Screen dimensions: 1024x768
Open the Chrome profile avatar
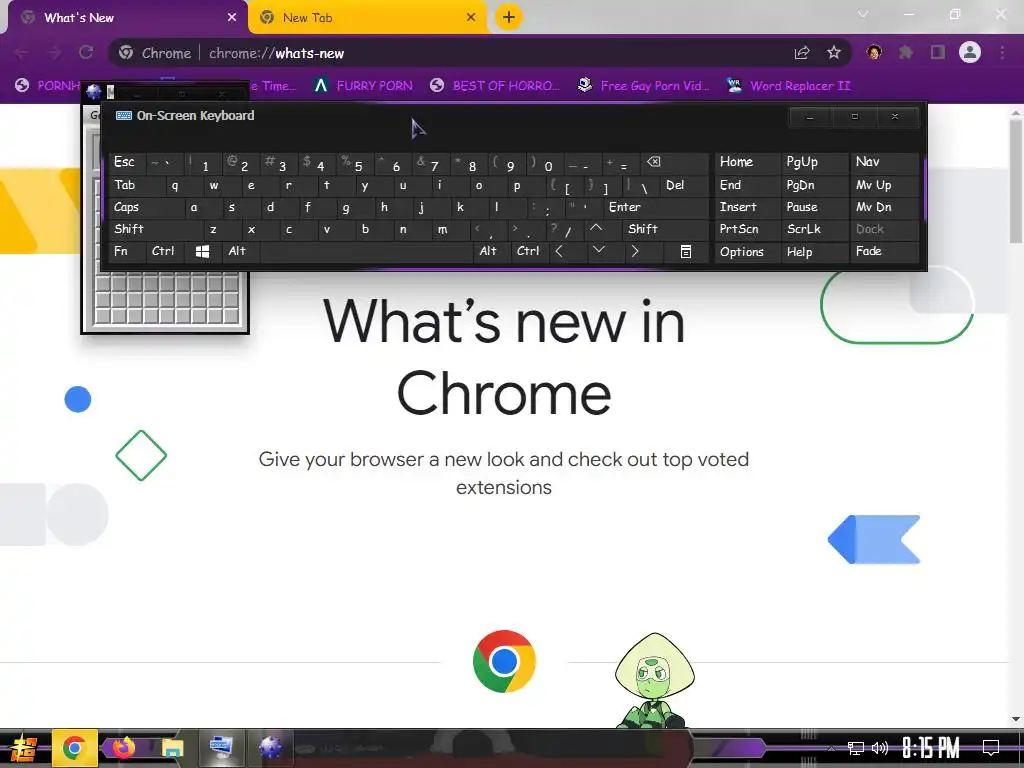[970, 52]
